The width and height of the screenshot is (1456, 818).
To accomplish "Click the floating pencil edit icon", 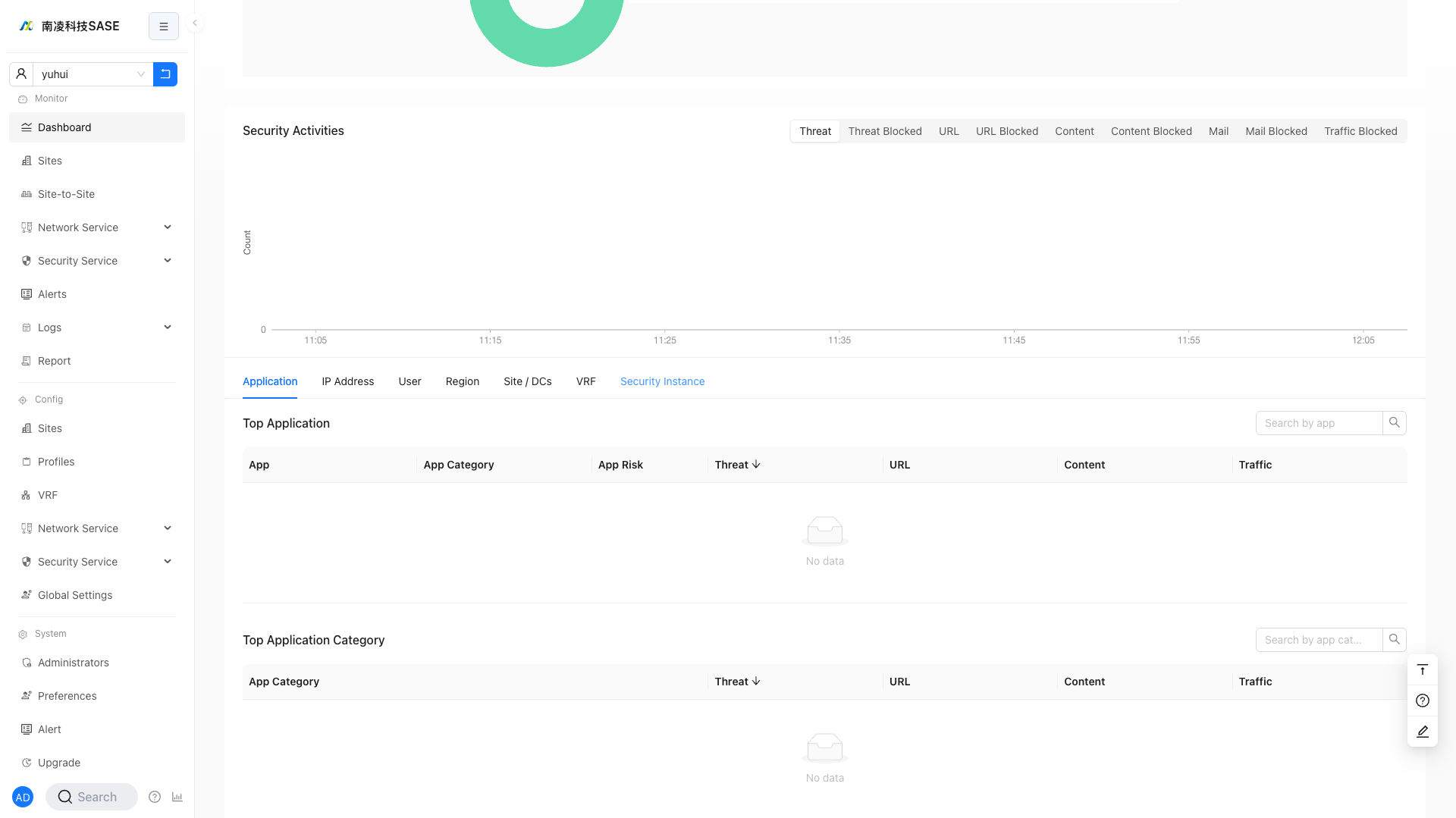I will (x=1423, y=732).
